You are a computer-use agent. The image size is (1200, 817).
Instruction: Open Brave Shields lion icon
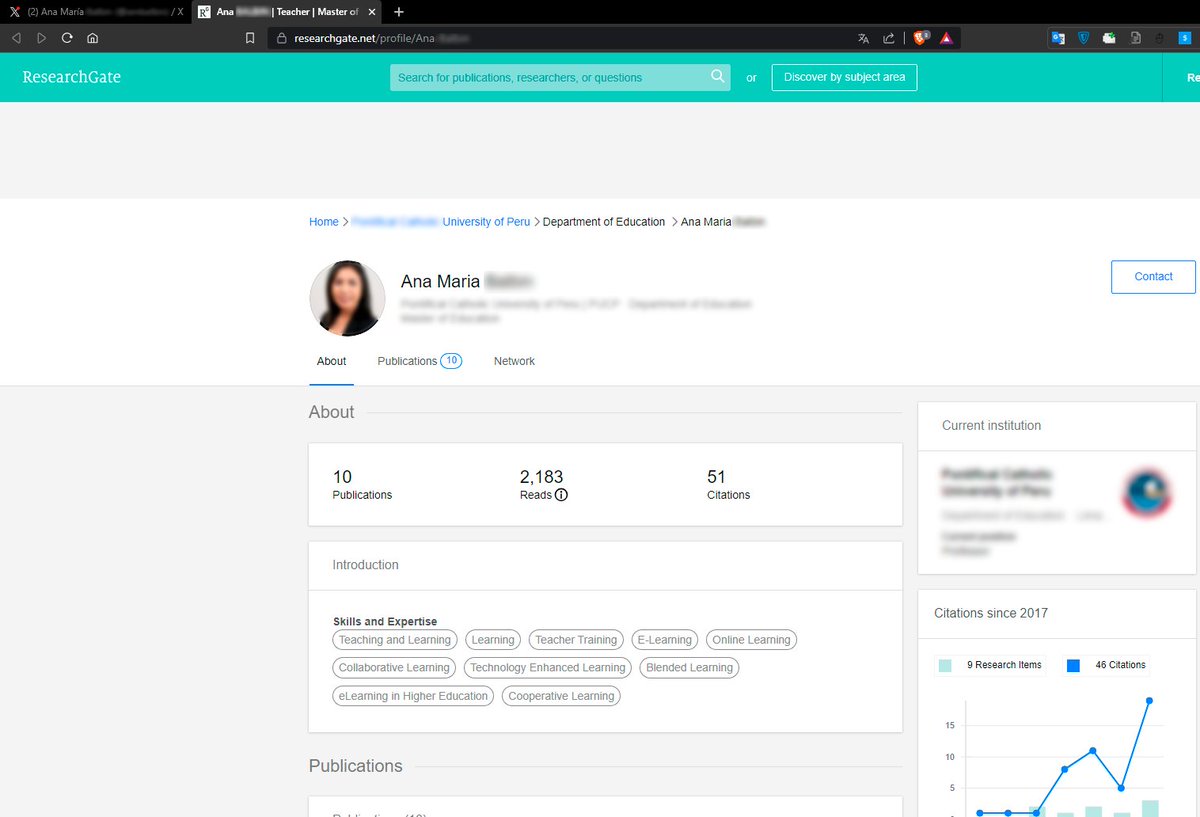pyautogui.click(x=921, y=38)
